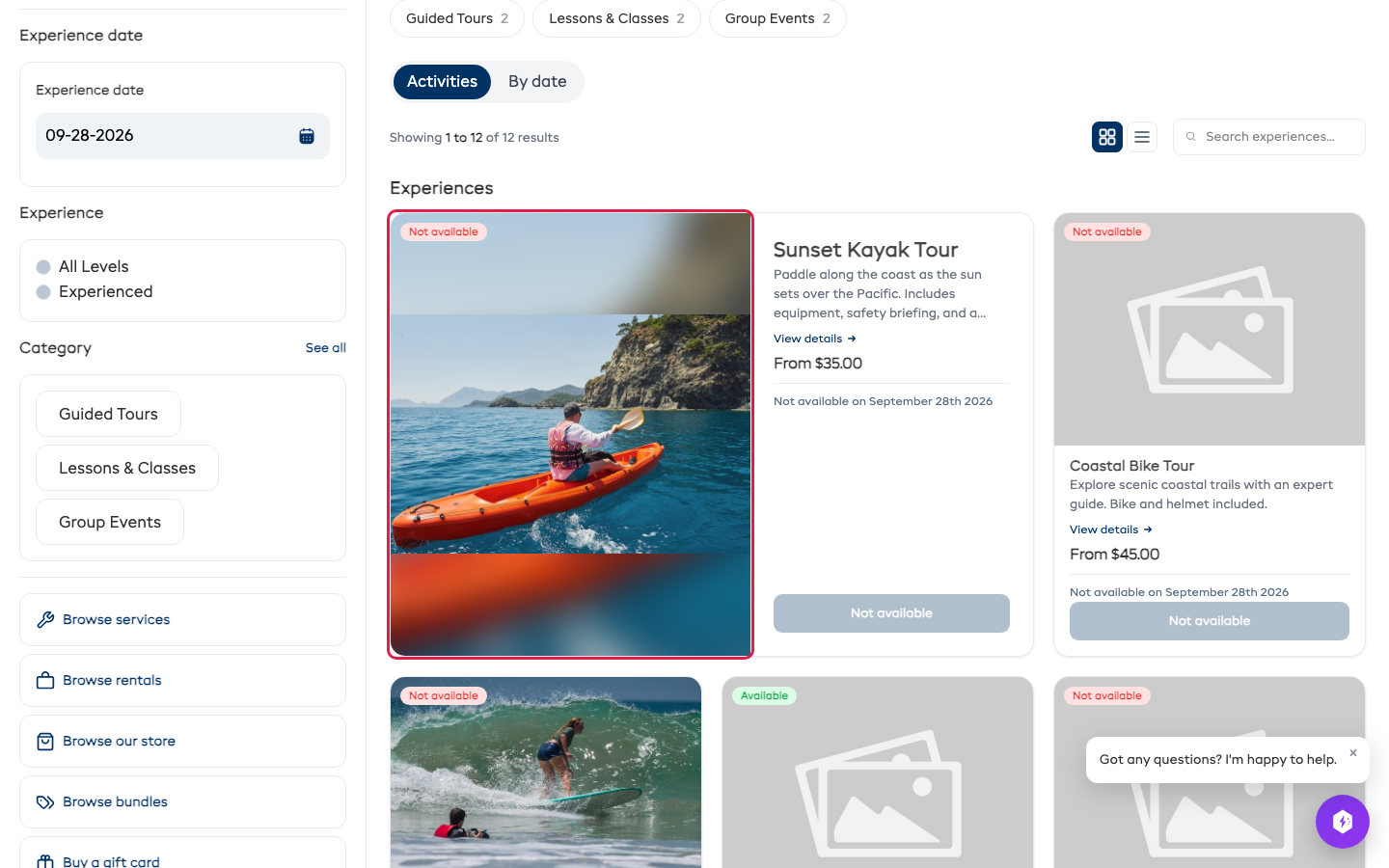Click the Showing 1 to 12 results text
This screenshot has height=868, width=1389.
point(475,138)
